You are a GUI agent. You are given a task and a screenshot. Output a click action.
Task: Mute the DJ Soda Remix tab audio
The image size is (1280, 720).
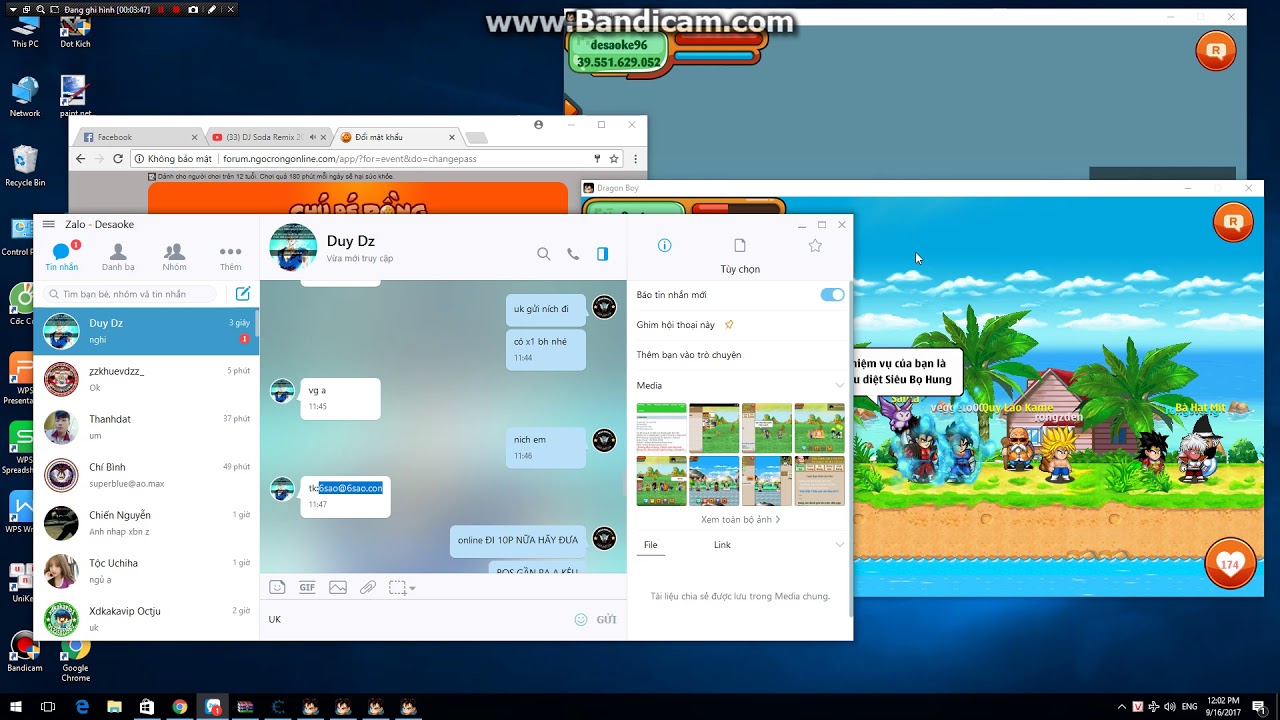point(313,137)
